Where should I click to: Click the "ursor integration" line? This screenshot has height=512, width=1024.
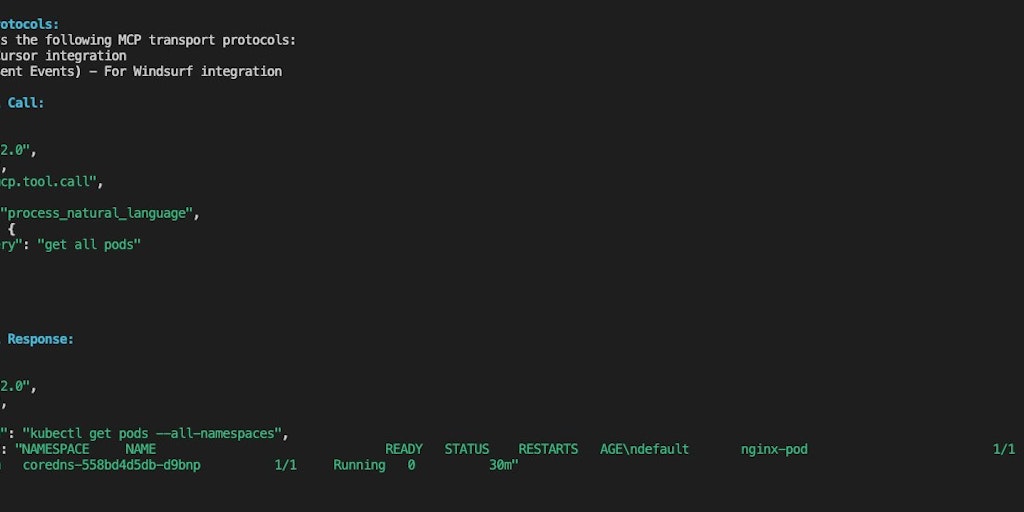[x=64, y=56]
